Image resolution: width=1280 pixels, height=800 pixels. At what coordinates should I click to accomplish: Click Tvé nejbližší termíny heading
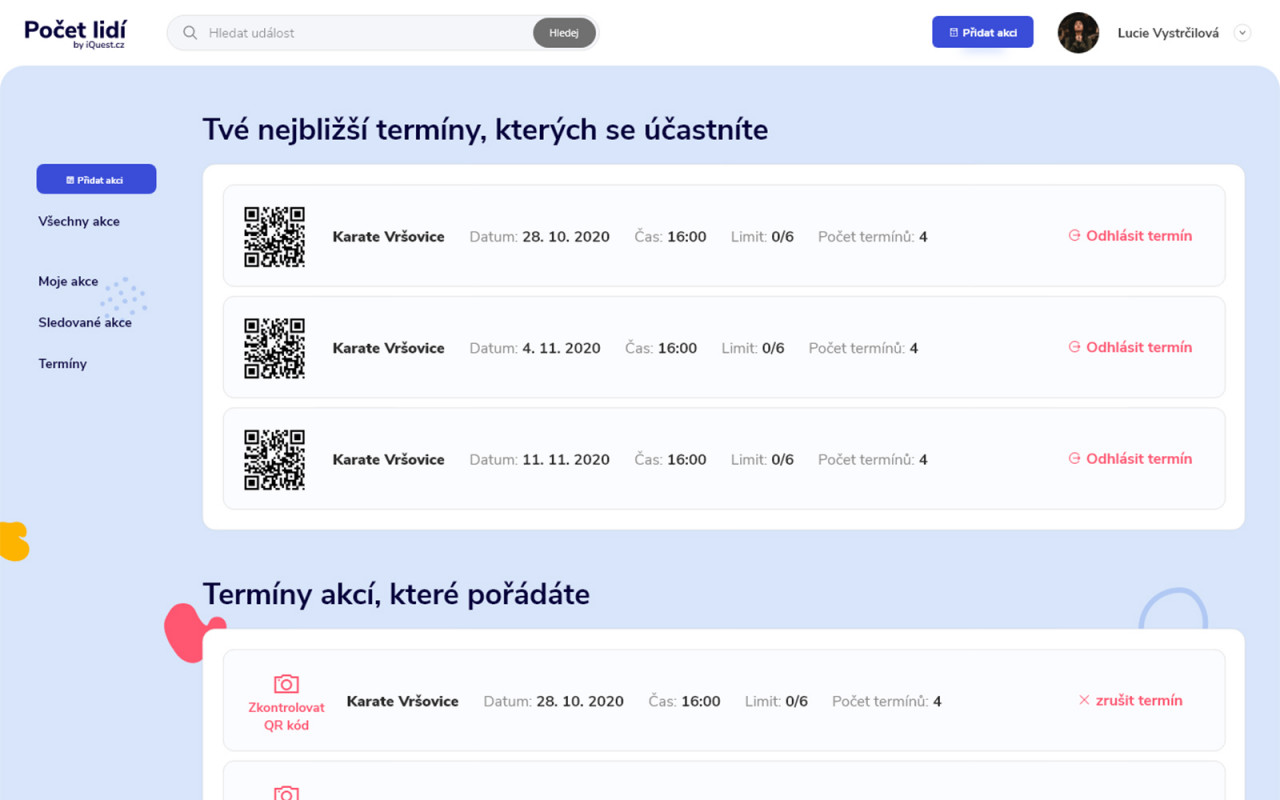tap(485, 129)
